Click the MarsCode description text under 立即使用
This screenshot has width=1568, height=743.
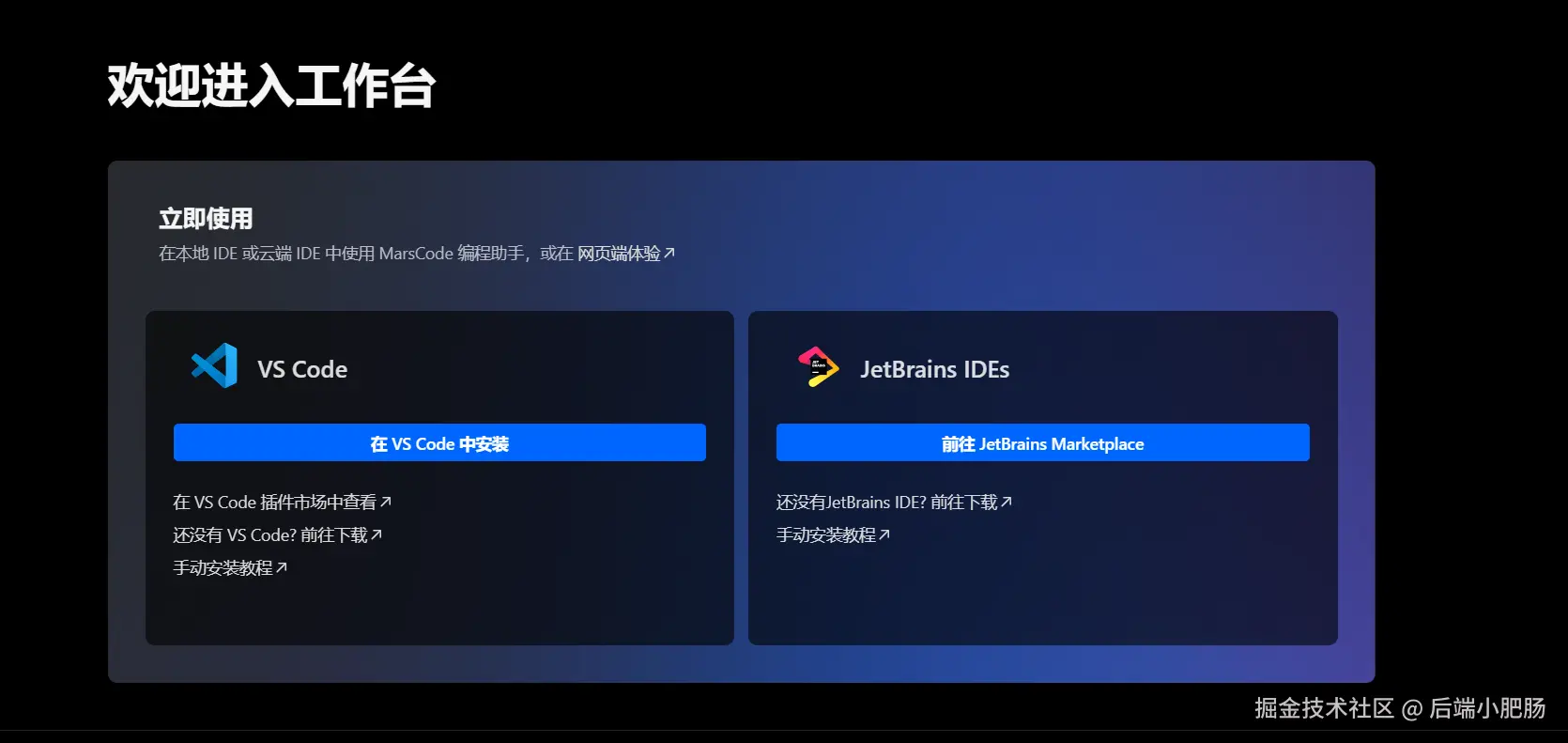click(x=366, y=254)
